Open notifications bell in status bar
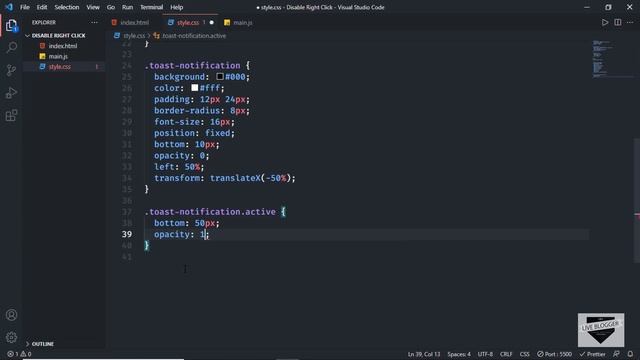 click(x=630, y=354)
